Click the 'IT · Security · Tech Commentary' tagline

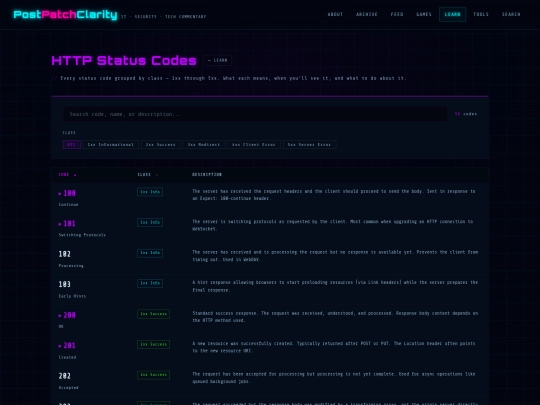164,17
